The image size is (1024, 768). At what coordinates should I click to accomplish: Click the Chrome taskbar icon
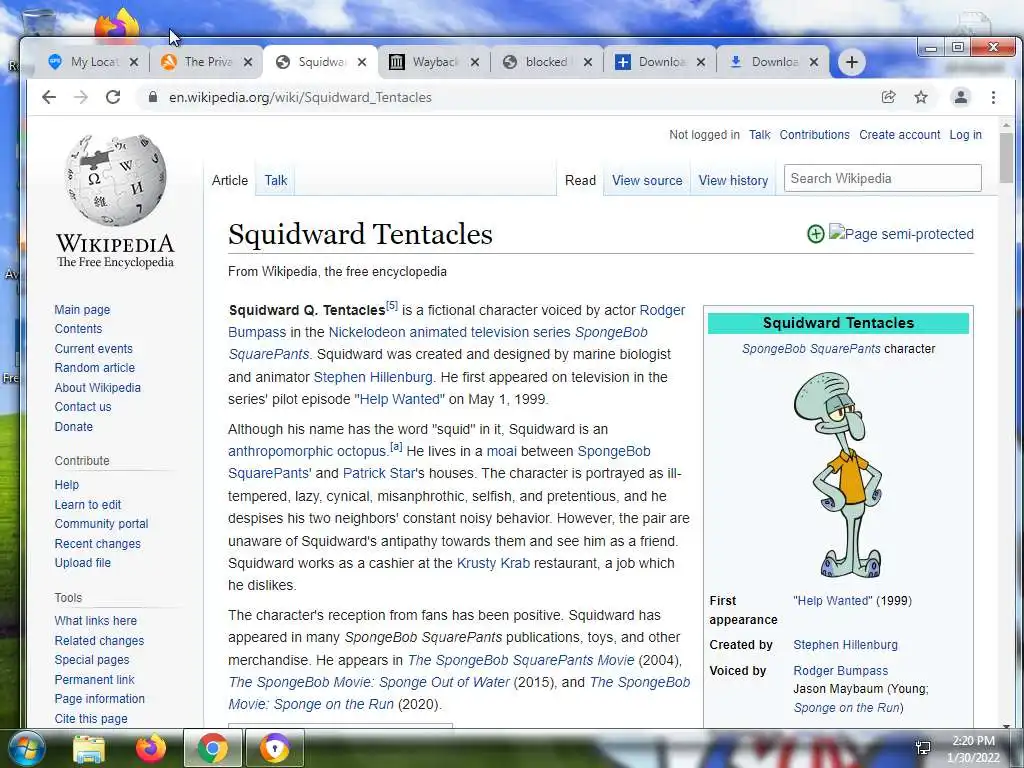click(212, 748)
